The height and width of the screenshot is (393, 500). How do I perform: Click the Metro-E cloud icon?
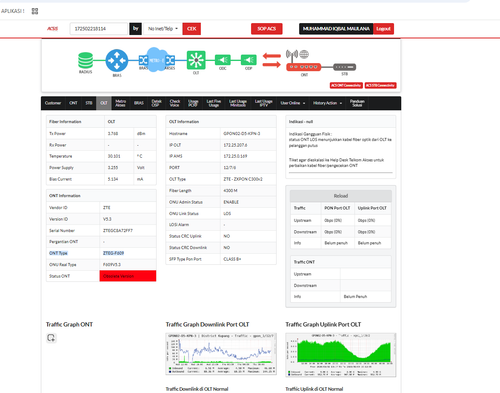[156, 60]
